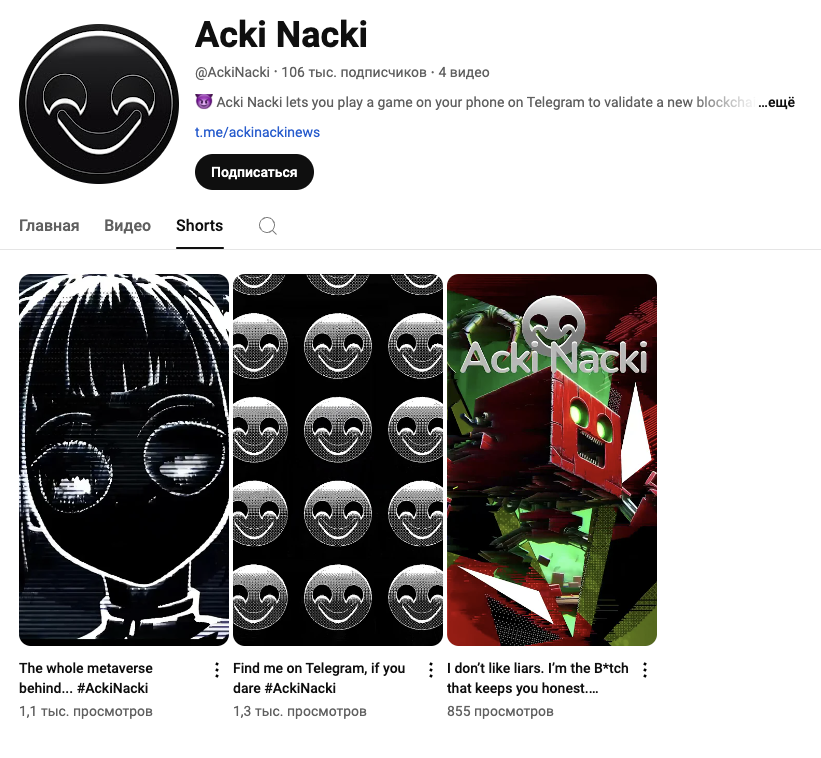Open the t.me/ackinackinews link
This screenshot has height=758, width=821.
click(x=257, y=132)
